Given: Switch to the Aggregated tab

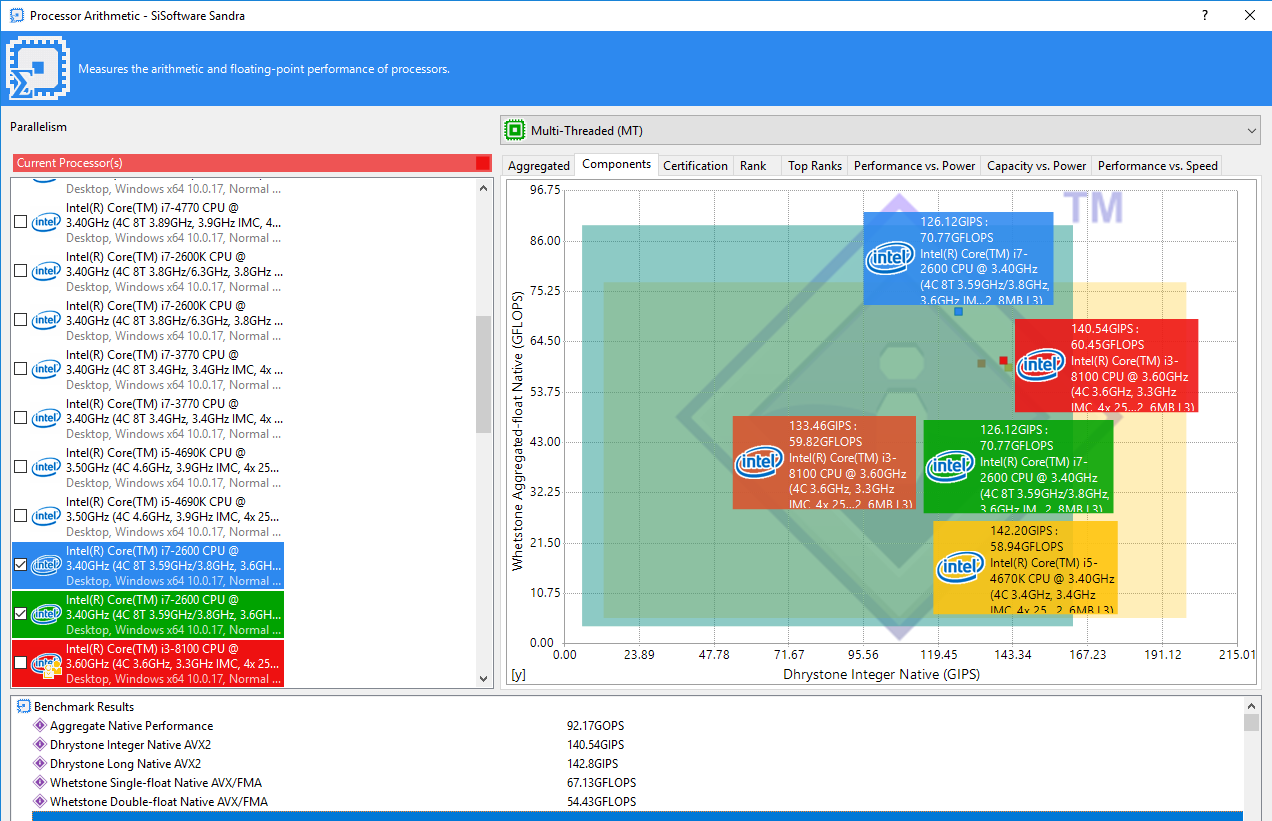Looking at the screenshot, I should [538, 166].
